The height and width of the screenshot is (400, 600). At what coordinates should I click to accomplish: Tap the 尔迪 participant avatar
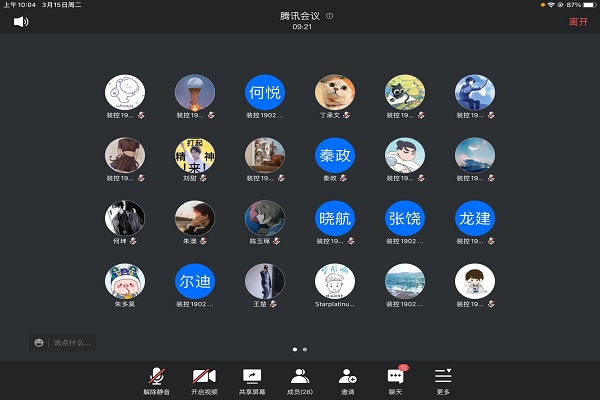(195, 282)
